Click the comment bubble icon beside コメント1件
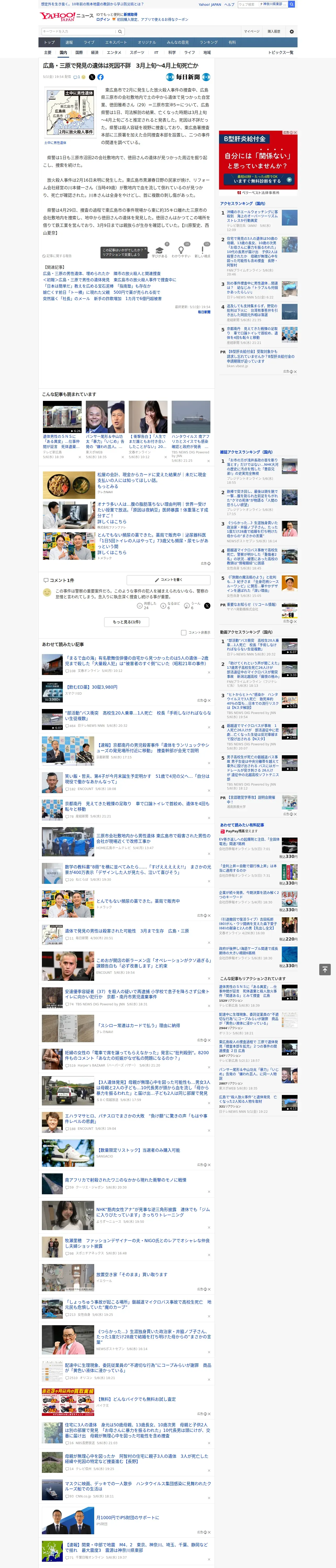The height and width of the screenshot is (1568, 336). [x=46, y=580]
